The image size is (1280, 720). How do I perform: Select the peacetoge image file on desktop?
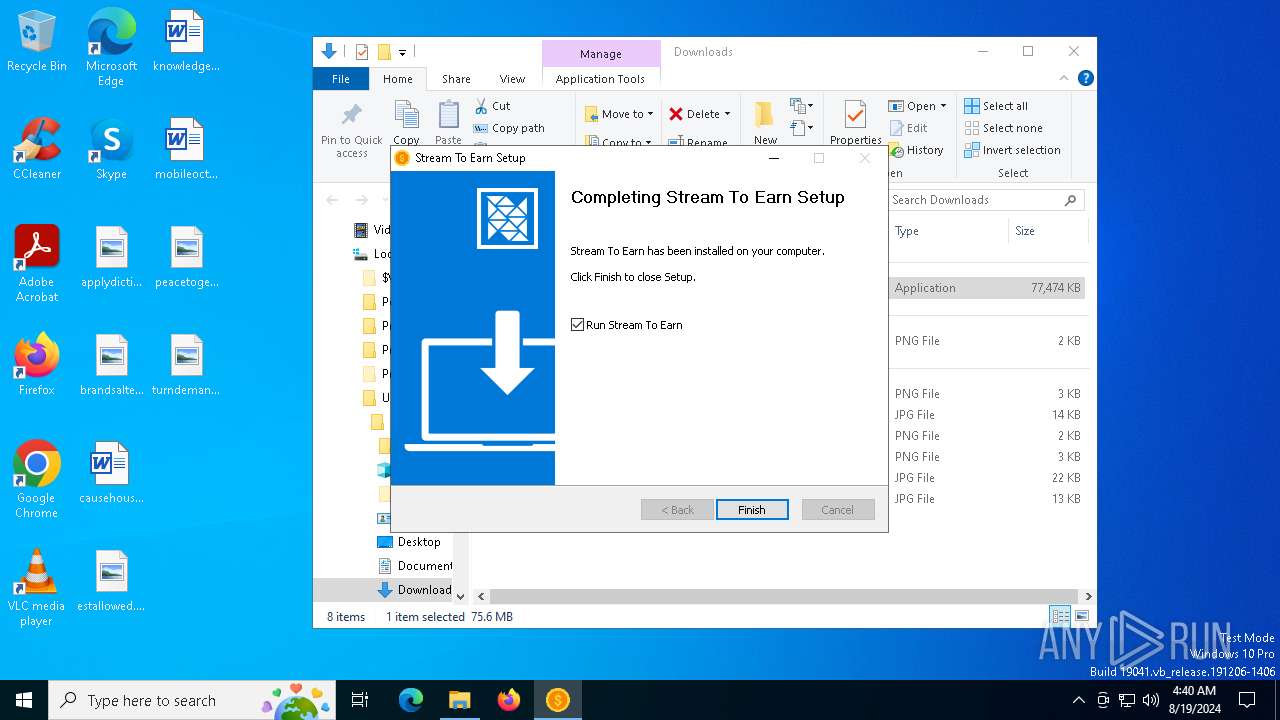(186, 257)
